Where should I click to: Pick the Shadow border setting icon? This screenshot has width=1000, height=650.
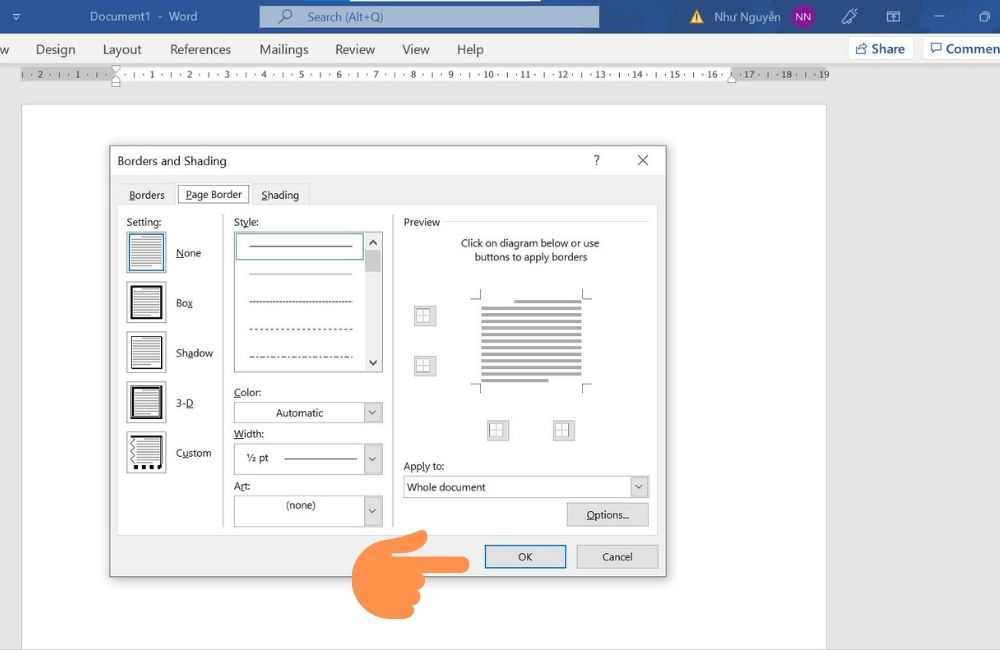(146, 353)
